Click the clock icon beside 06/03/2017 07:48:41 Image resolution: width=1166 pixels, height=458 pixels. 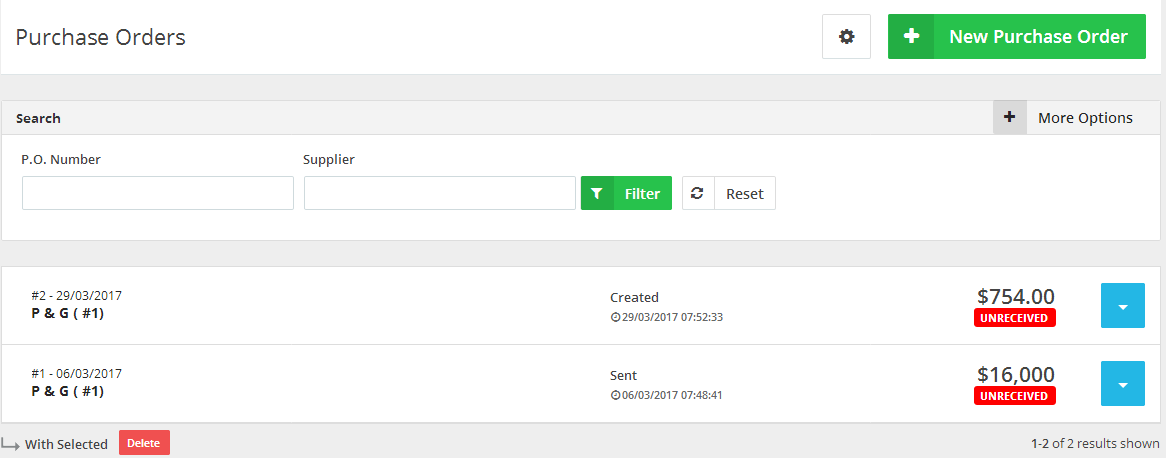click(x=614, y=395)
